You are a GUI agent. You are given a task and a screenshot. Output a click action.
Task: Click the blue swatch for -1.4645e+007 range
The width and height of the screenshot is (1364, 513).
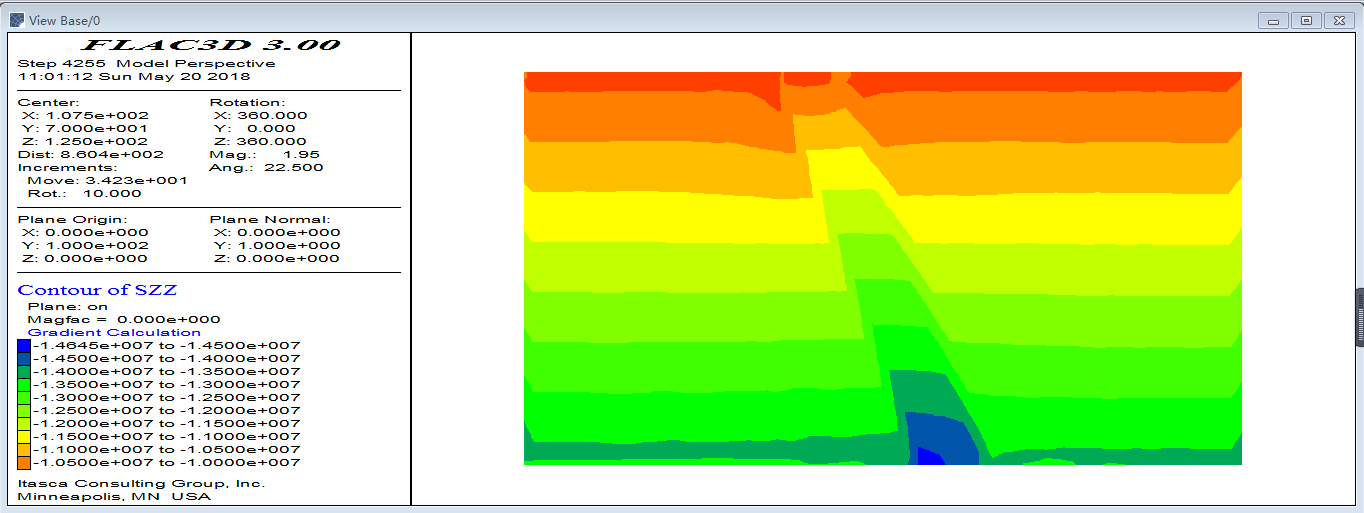24,345
